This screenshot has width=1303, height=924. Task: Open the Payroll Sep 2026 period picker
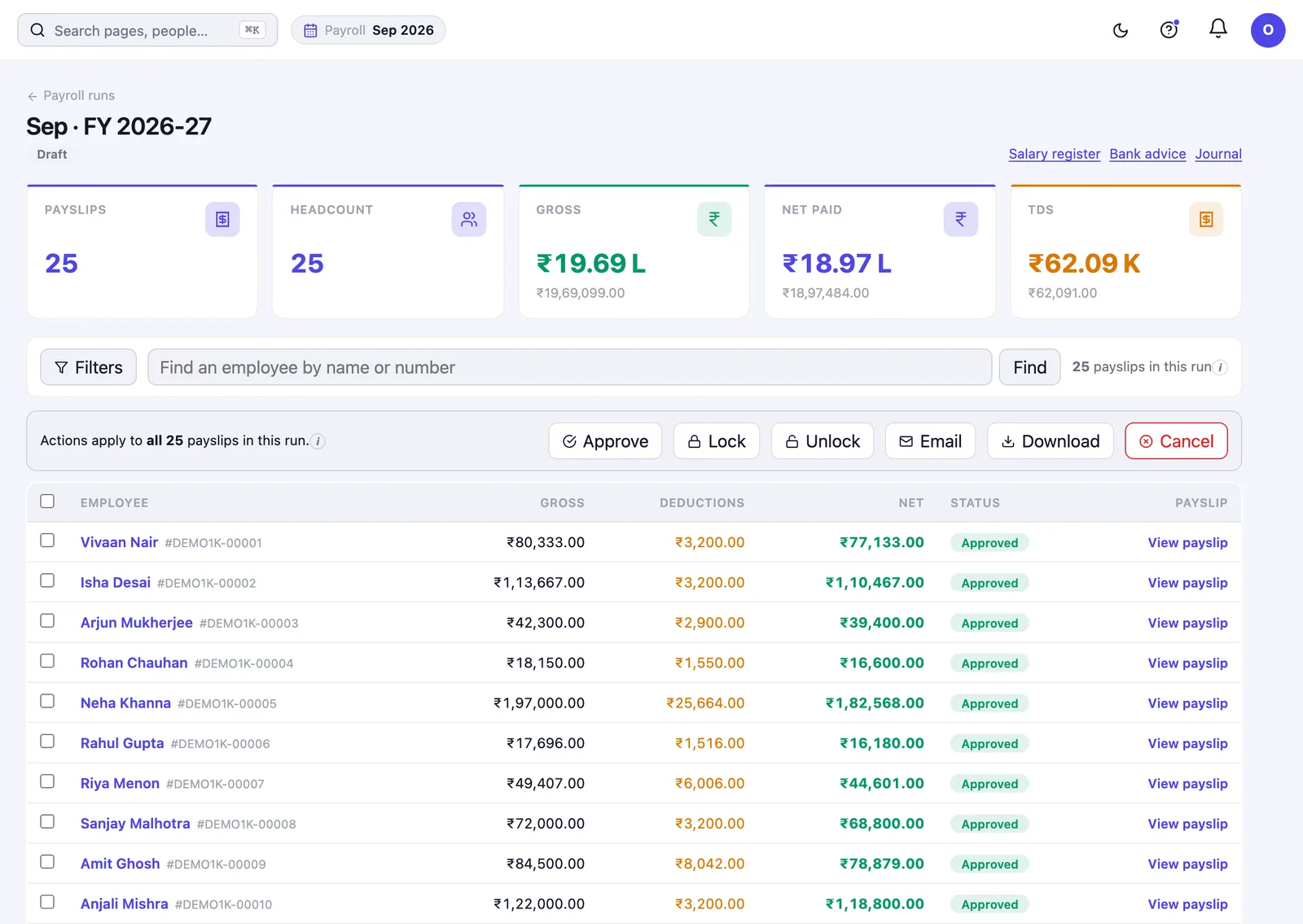368,30
